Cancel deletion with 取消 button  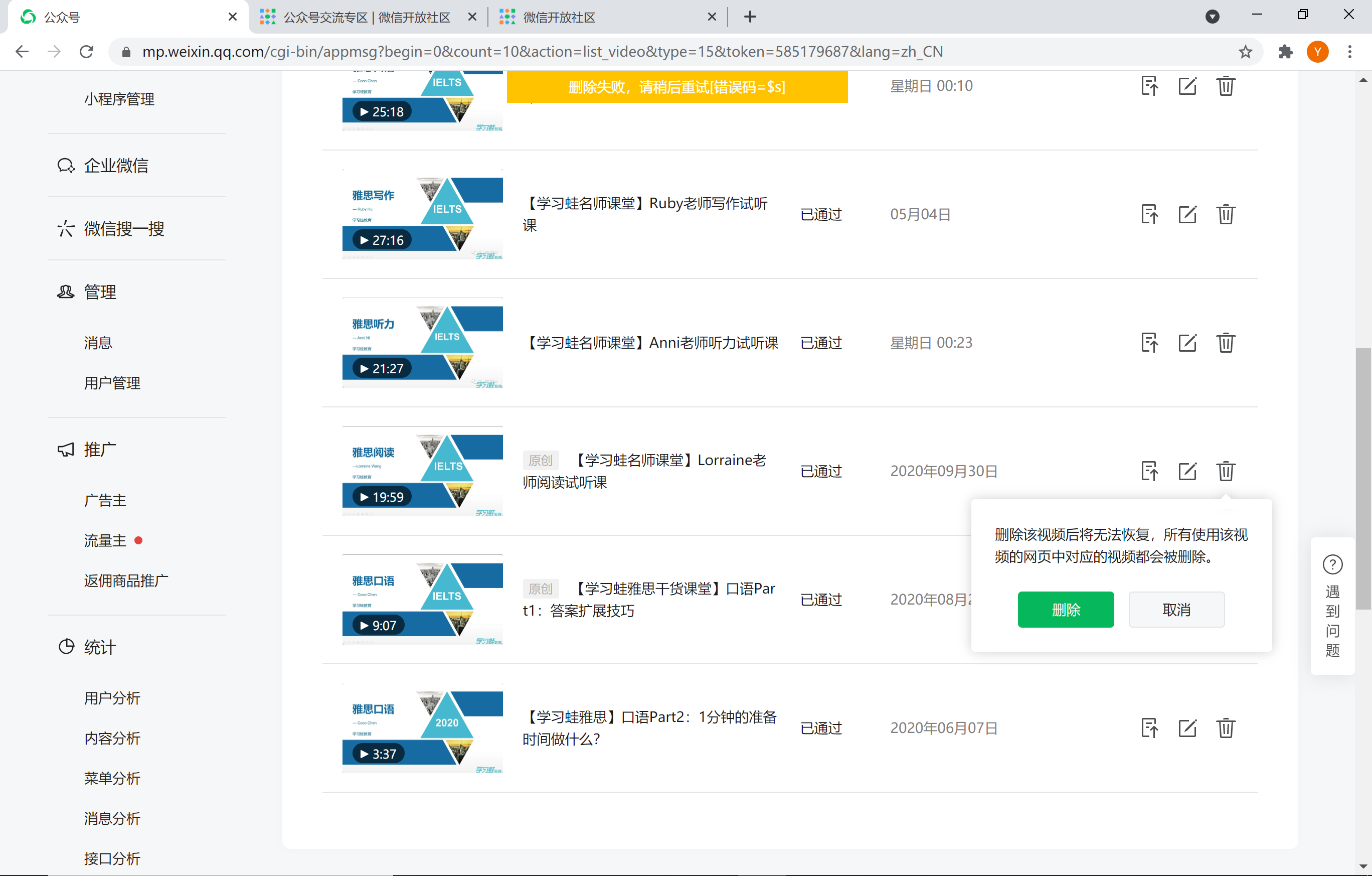click(1176, 609)
